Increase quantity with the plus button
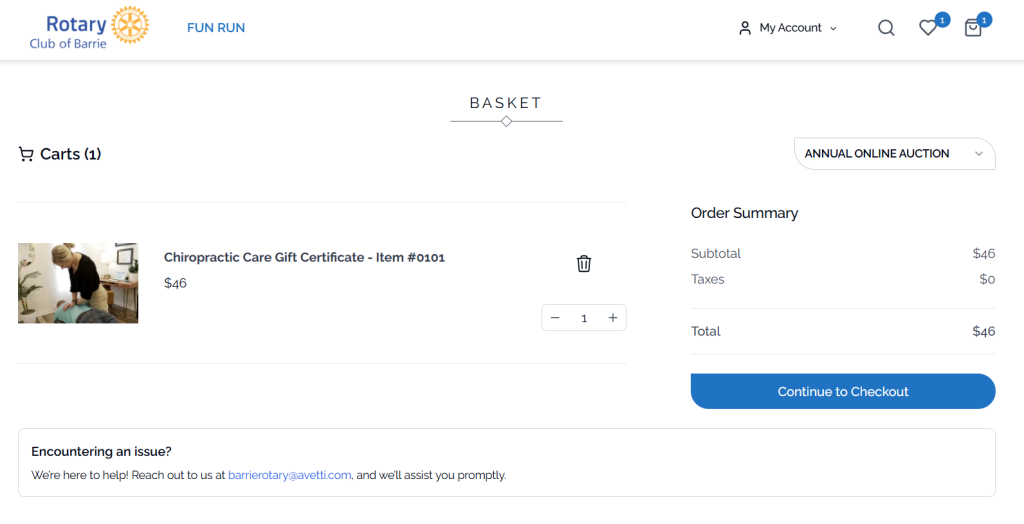The width and height of the screenshot is (1024, 524). (613, 318)
